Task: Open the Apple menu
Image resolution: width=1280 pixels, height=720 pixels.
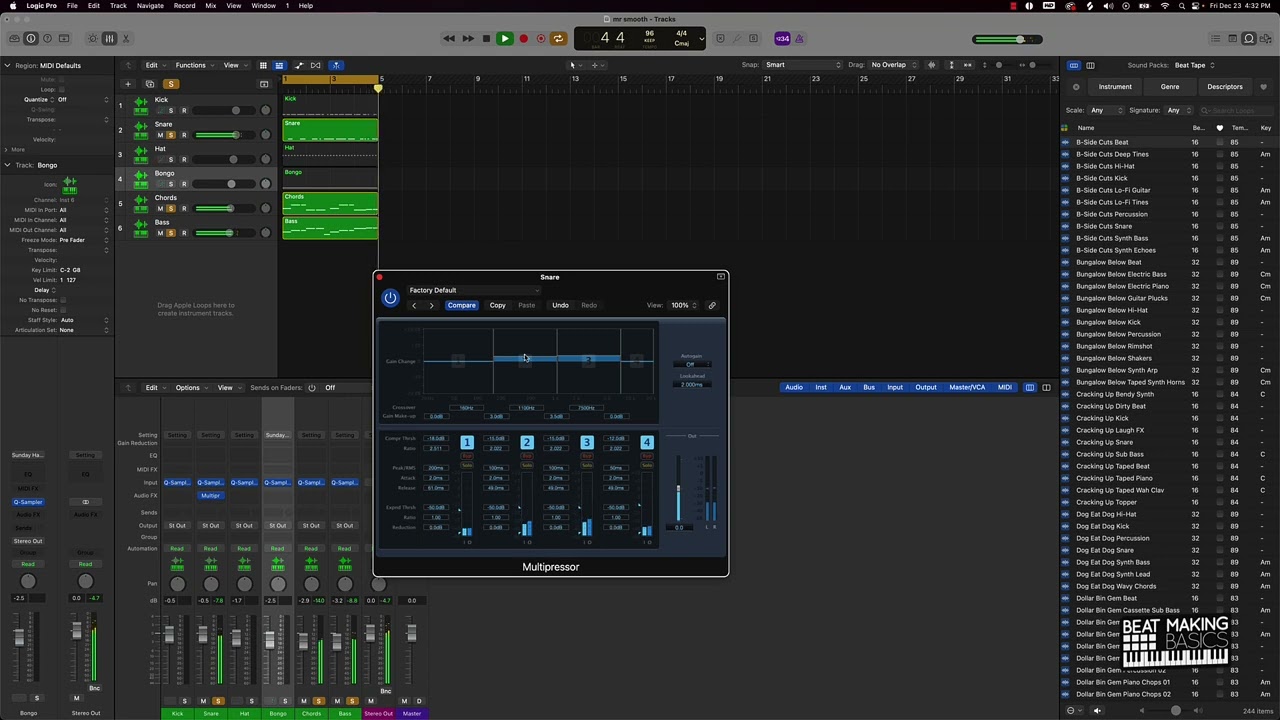Action: click(12, 6)
